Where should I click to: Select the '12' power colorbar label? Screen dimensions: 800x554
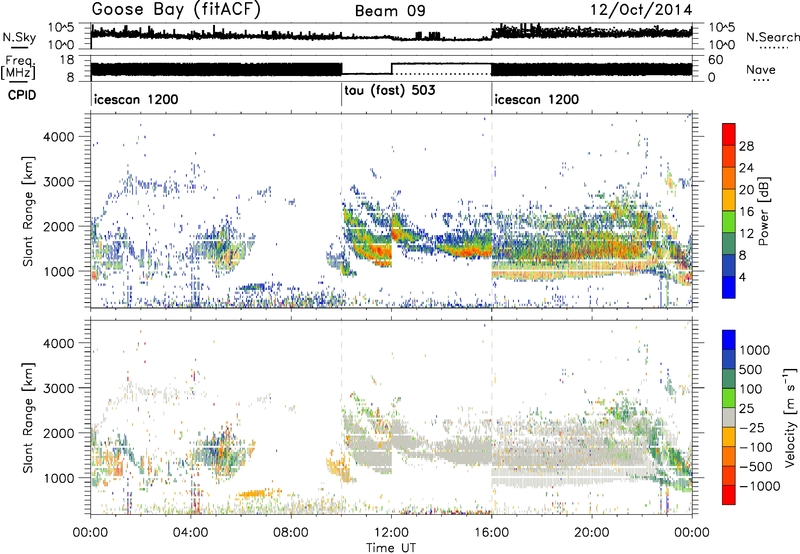746,234
